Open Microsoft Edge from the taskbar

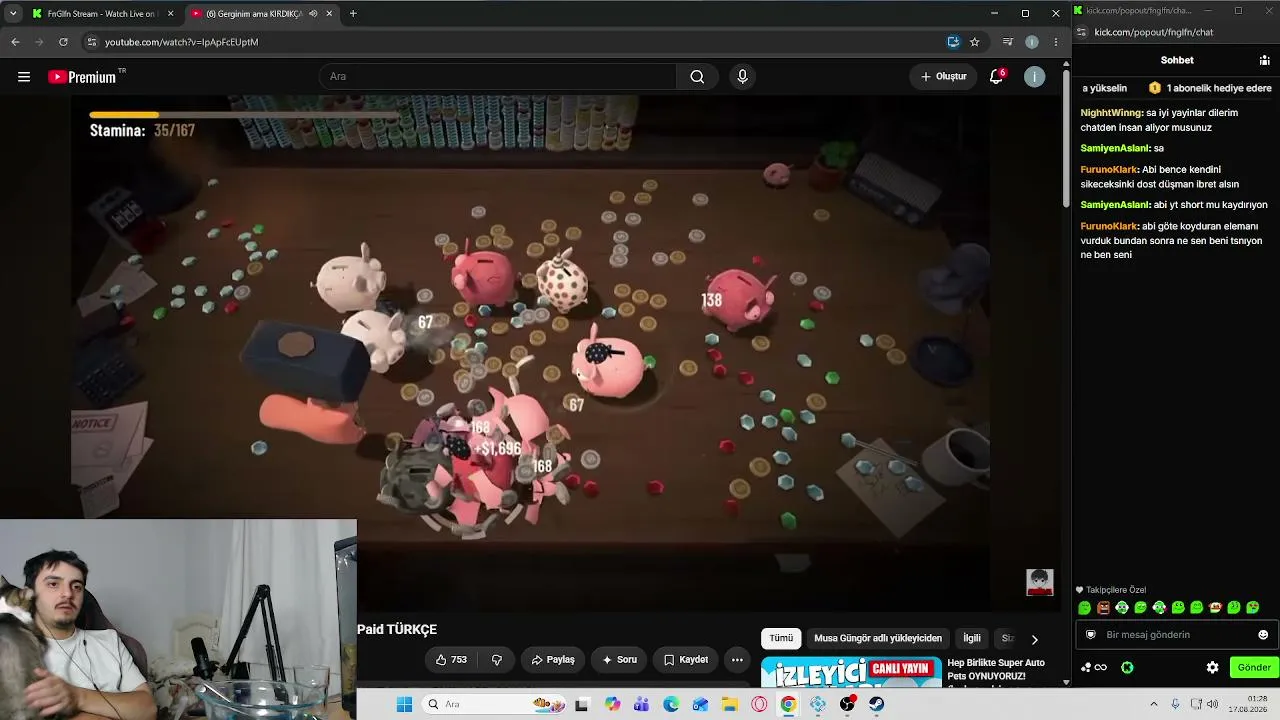click(671, 704)
